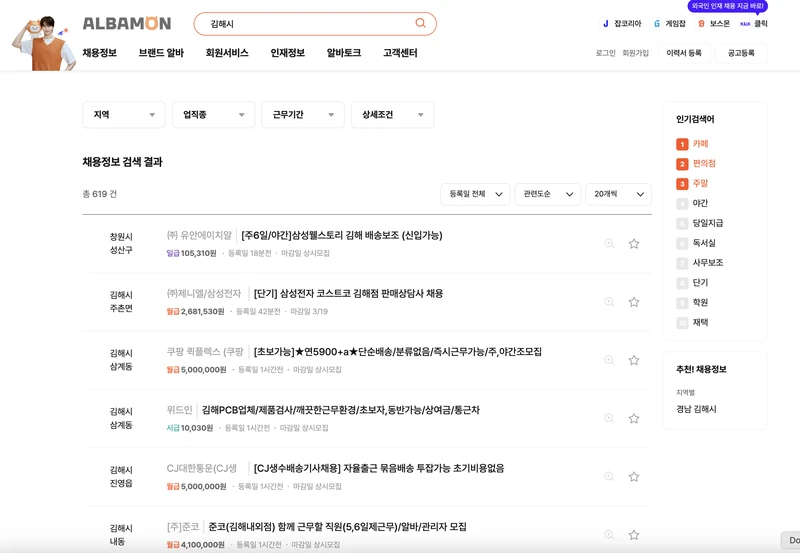The height and width of the screenshot is (553, 800).
Task: Open the 잡코리아 site icon link
Action: point(621,23)
